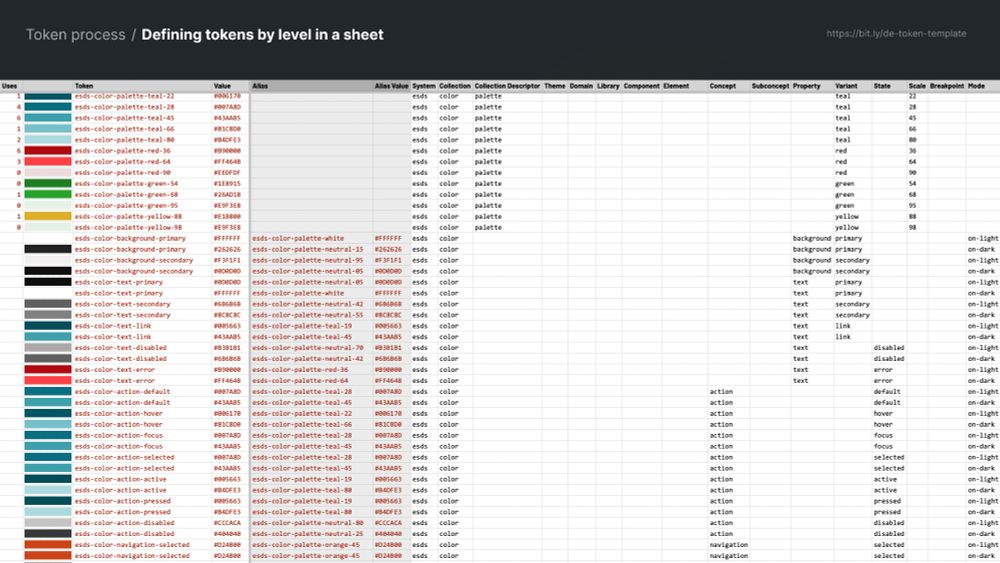The height and width of the screenshot is (563, 1000).
Task: Select value cell #EEDFDF
Action: point(227,172)
